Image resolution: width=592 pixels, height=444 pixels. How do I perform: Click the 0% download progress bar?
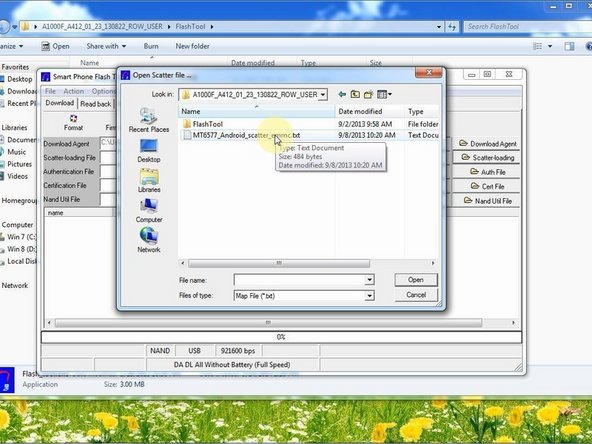[281, 337]
